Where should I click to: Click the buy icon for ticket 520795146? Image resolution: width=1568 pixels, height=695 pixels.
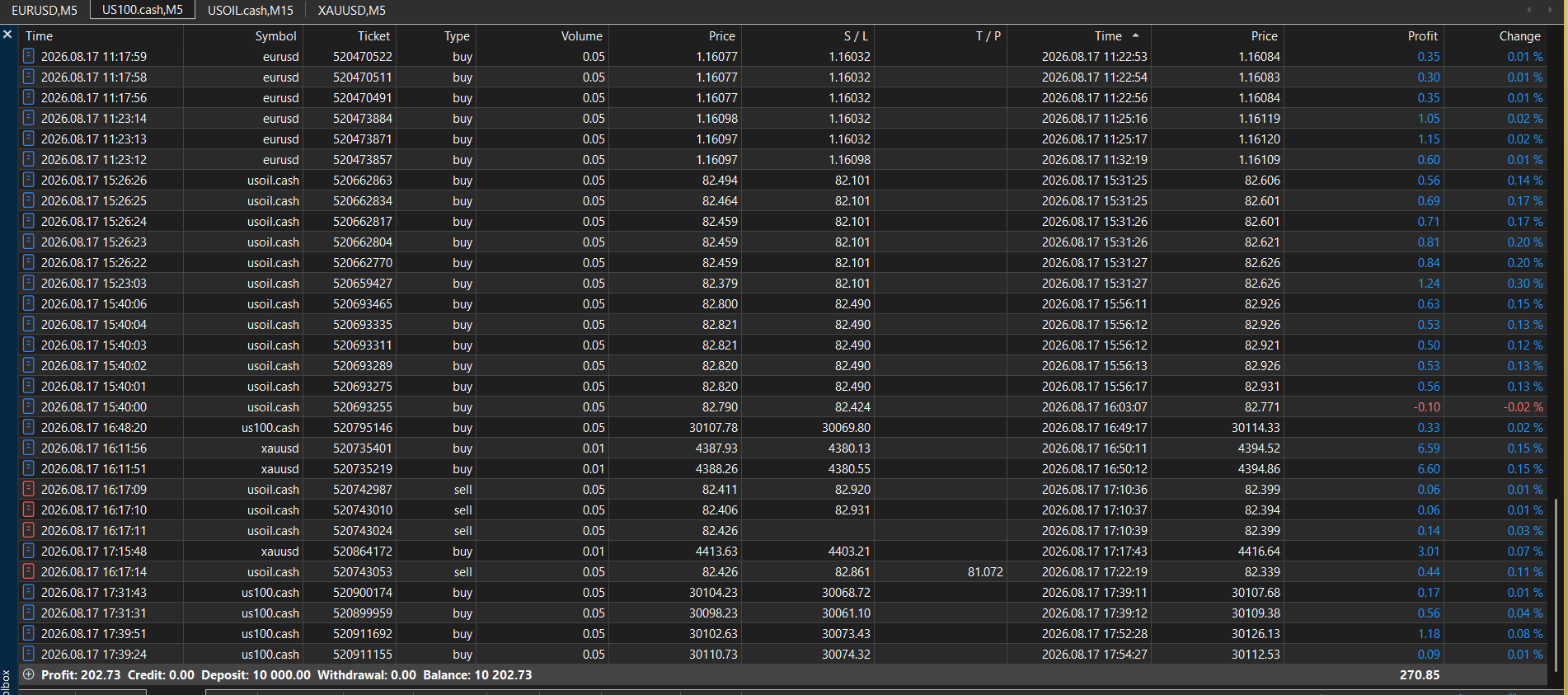(29, 427)
